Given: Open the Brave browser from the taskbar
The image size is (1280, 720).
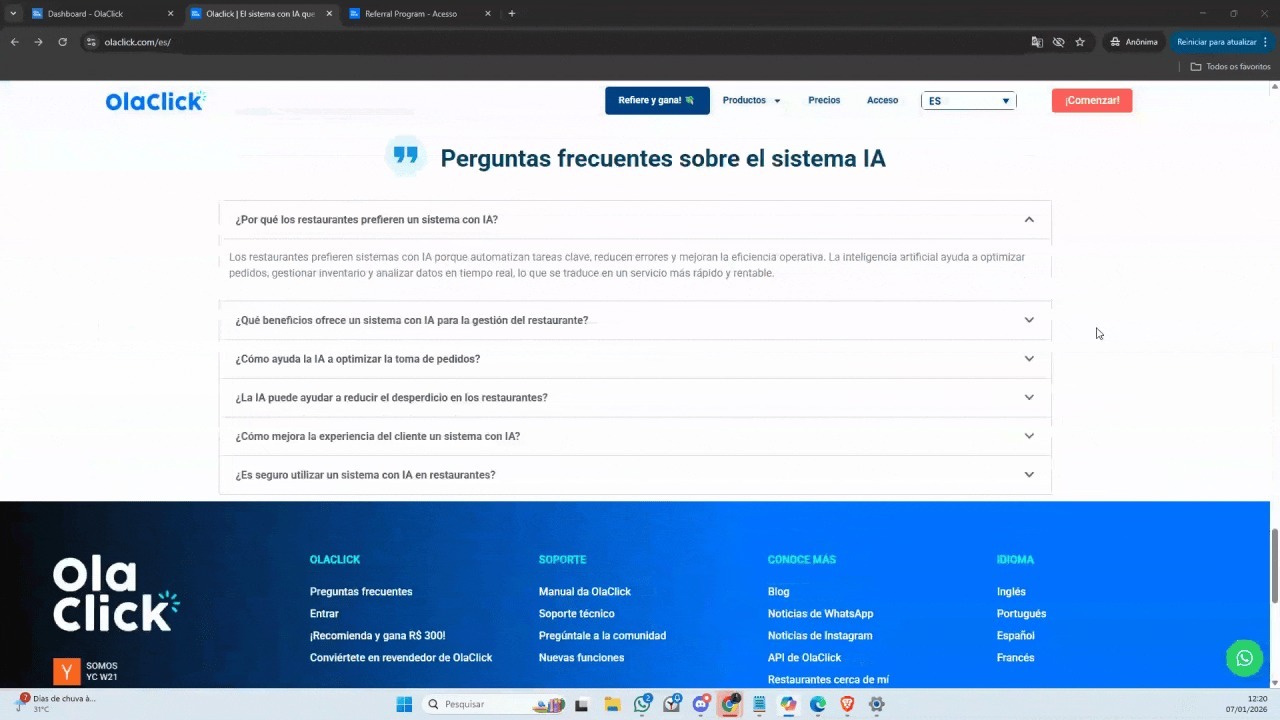Looking at the screenshot, I should pos(847,704).
